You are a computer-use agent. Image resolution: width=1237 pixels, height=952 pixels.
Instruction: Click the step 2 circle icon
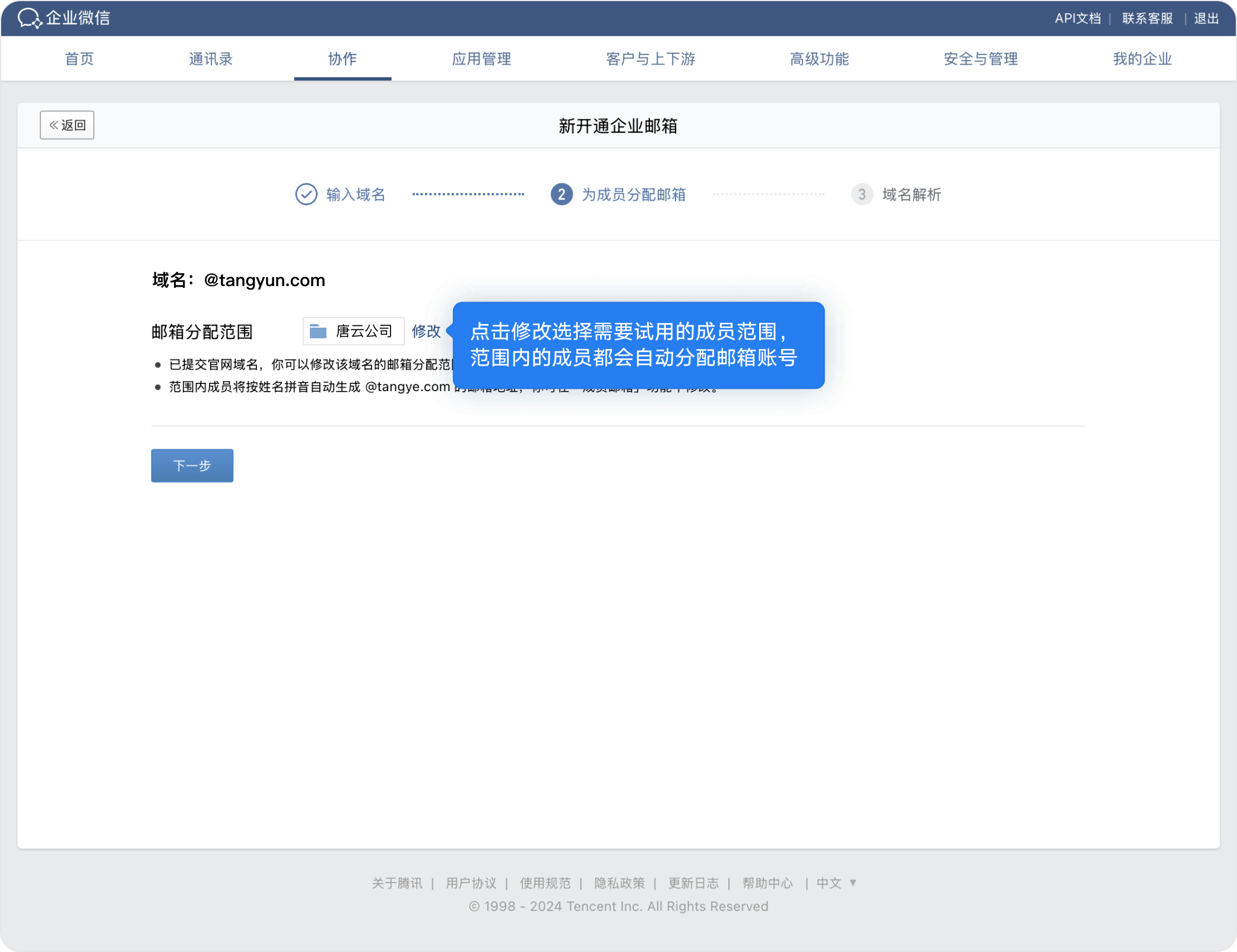coord(561,194)
